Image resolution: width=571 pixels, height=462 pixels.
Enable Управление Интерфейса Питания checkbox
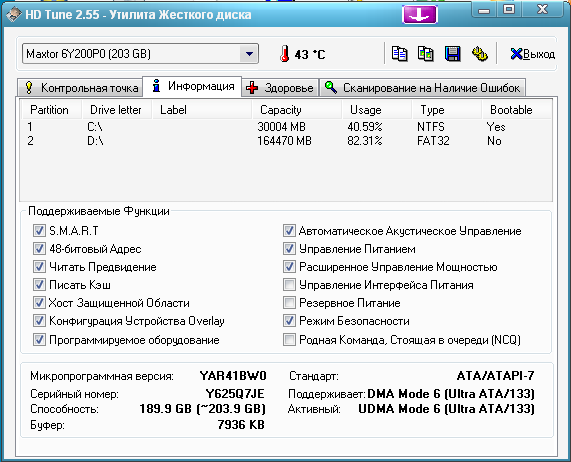290,285
